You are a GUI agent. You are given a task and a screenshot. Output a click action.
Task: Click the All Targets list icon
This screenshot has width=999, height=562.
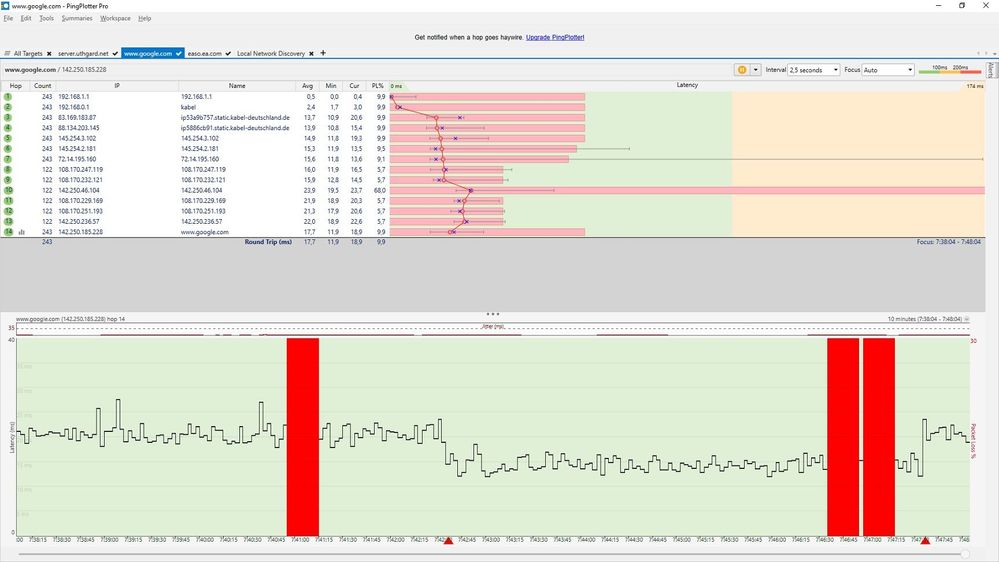[7, 54]
